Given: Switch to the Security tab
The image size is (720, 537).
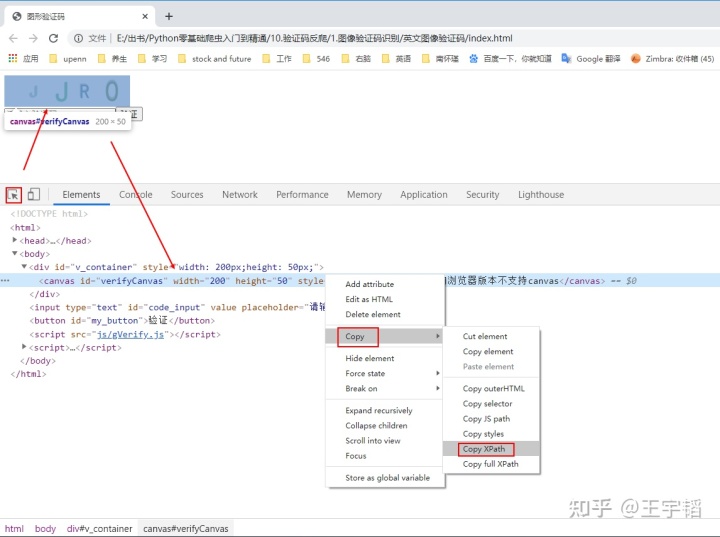Looking at the screenshot, I should tap(483, 195).
